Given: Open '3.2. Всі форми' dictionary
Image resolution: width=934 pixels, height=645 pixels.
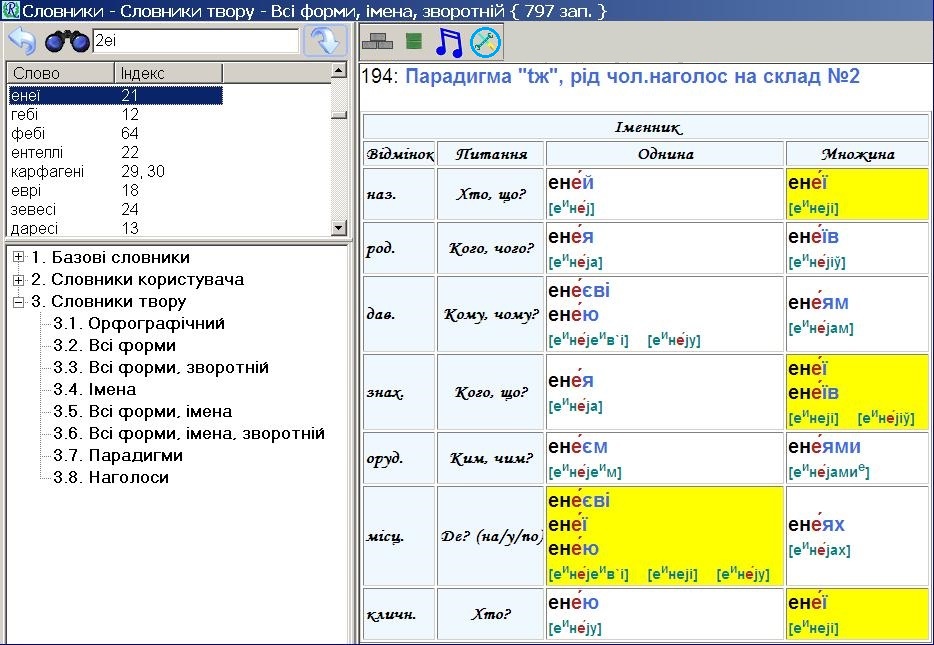Looking at the screenshot, I should tap(114, 345).
